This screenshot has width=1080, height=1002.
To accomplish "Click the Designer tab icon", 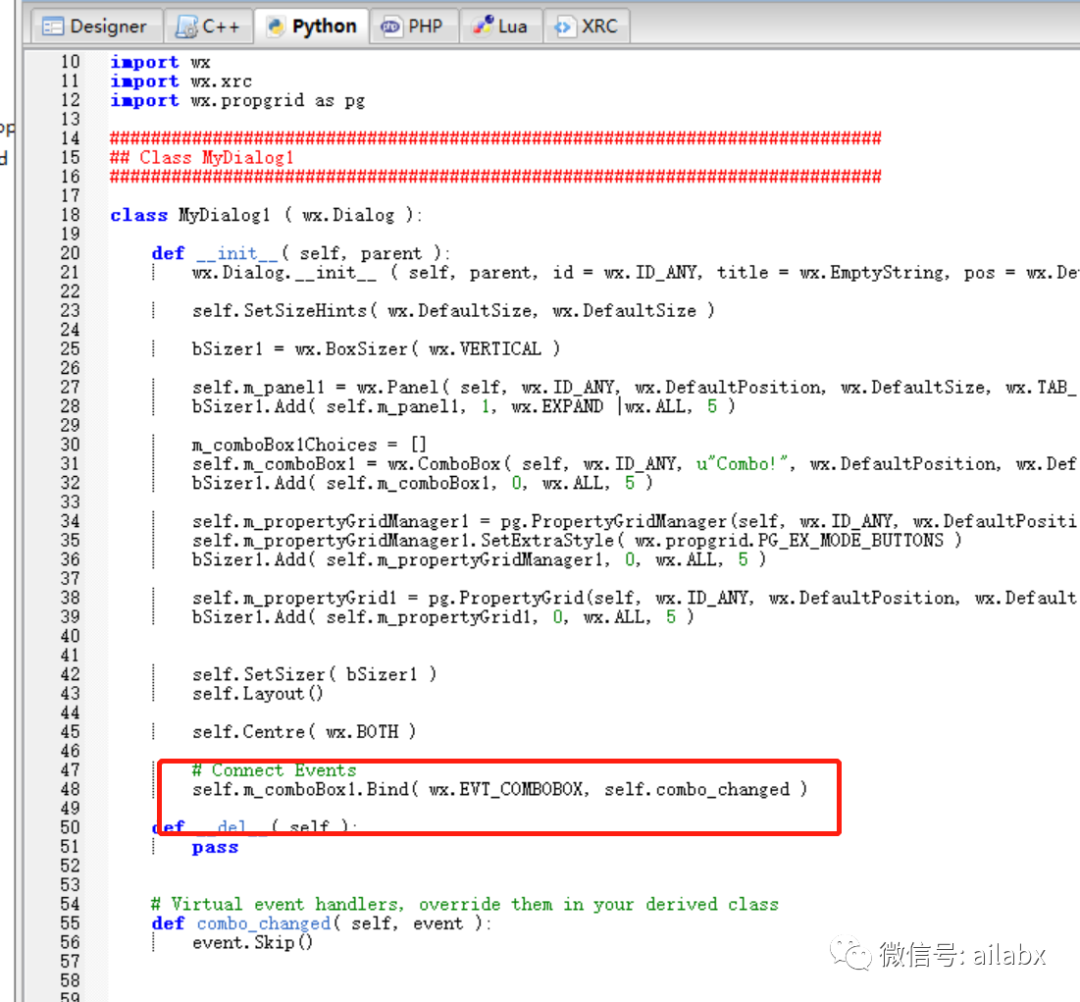I will point(52,27).
